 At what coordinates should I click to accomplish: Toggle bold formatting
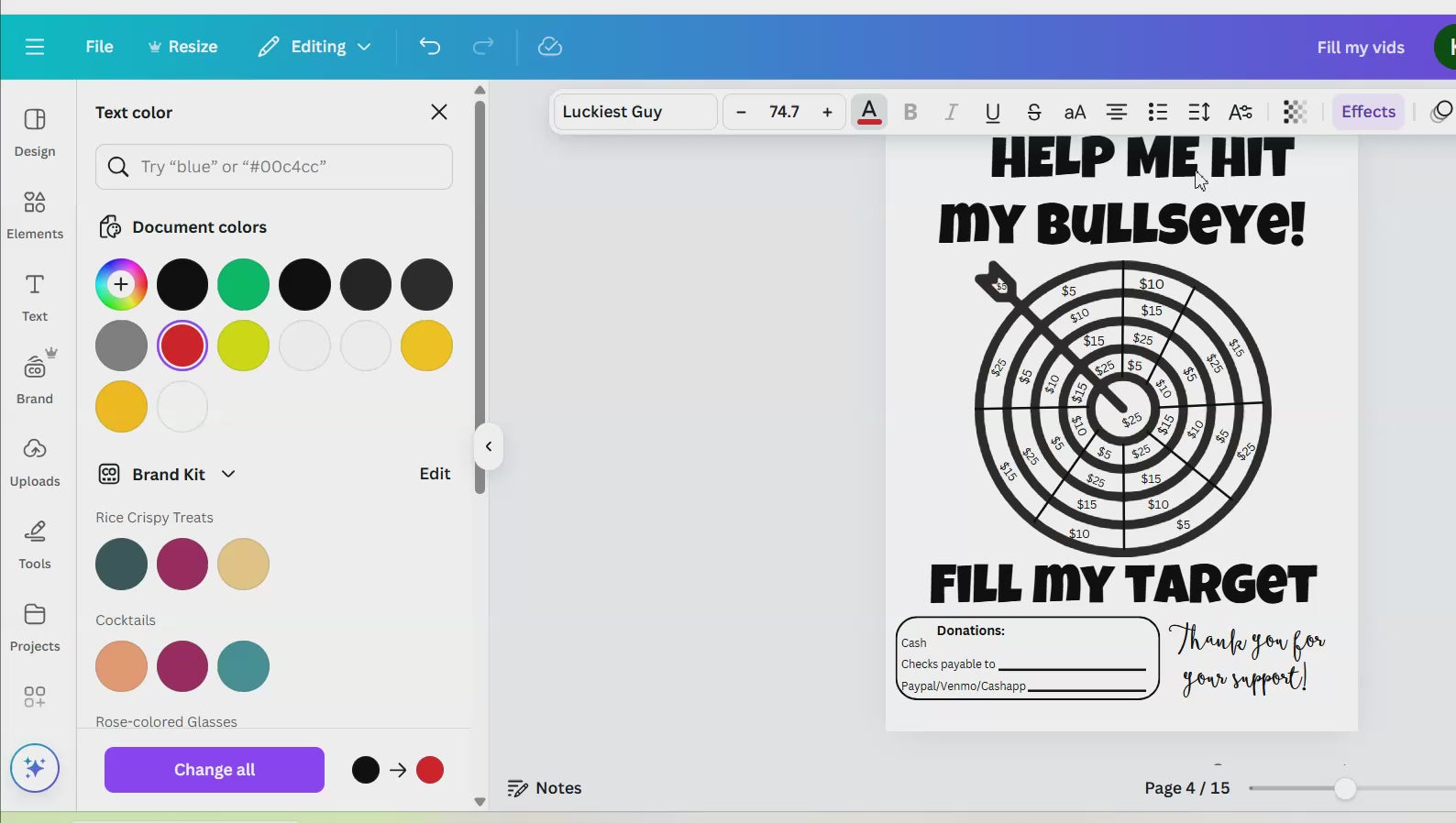click(910, 112)
